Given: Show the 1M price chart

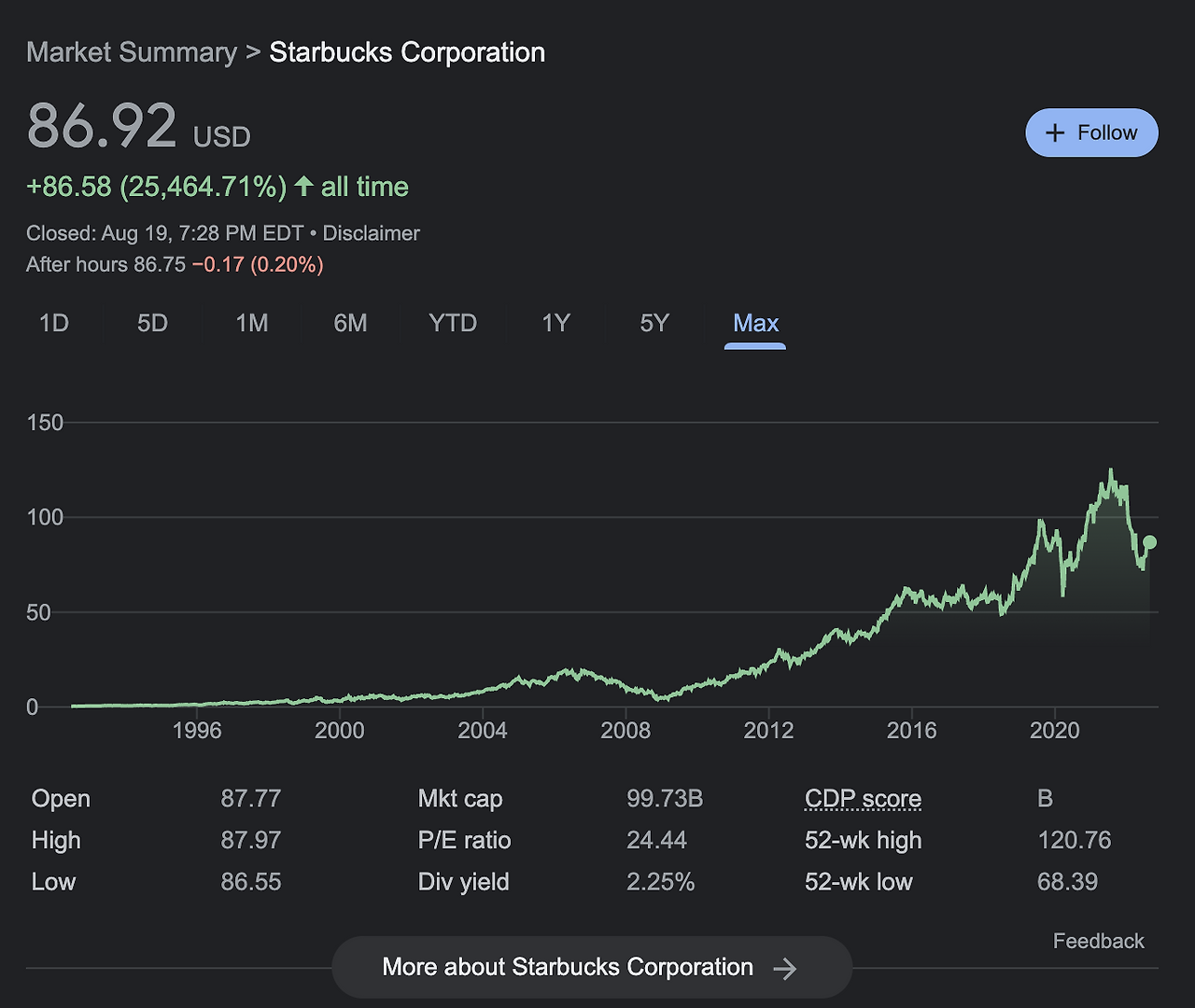Looking at the screenshot, I should [251, 323].
